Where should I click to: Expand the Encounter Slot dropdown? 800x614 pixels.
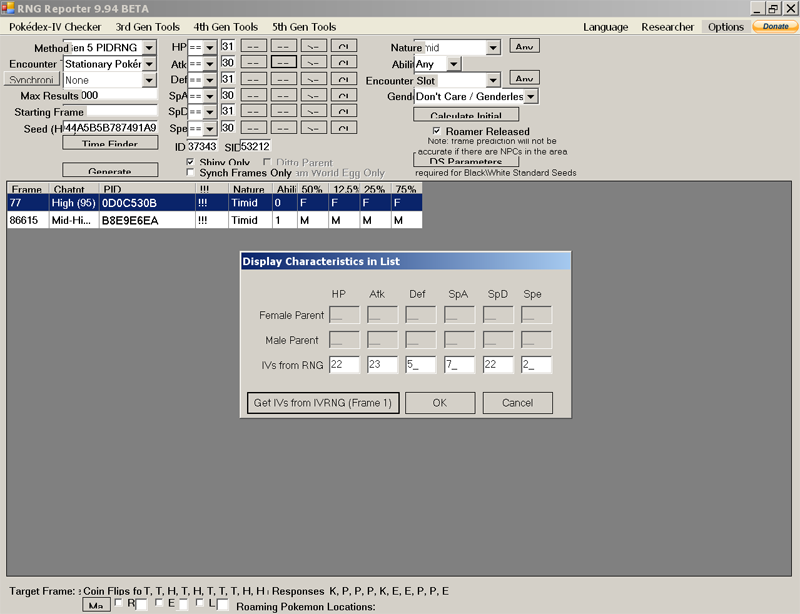pyautogui.click(x=492, y=80)
